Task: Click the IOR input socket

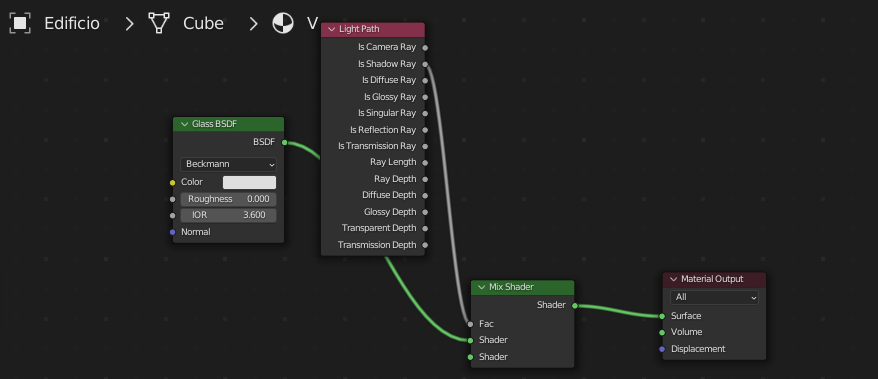Action: coord(172,216)
